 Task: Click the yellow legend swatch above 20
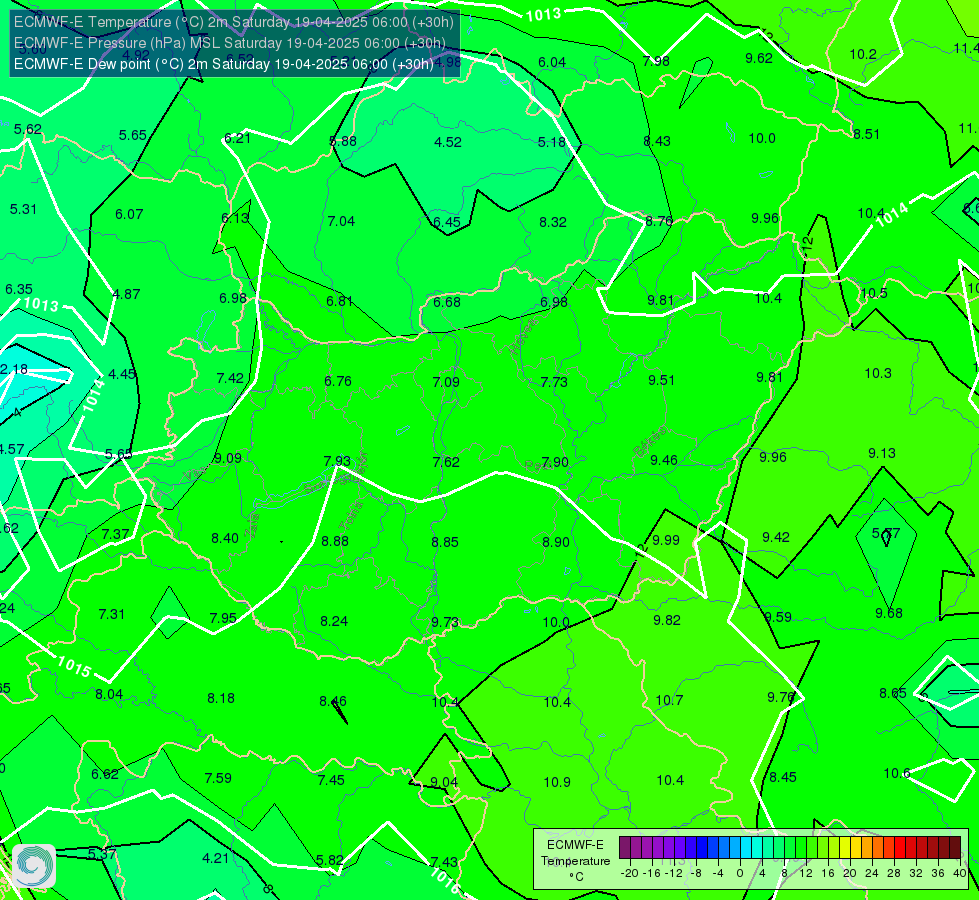844,848
